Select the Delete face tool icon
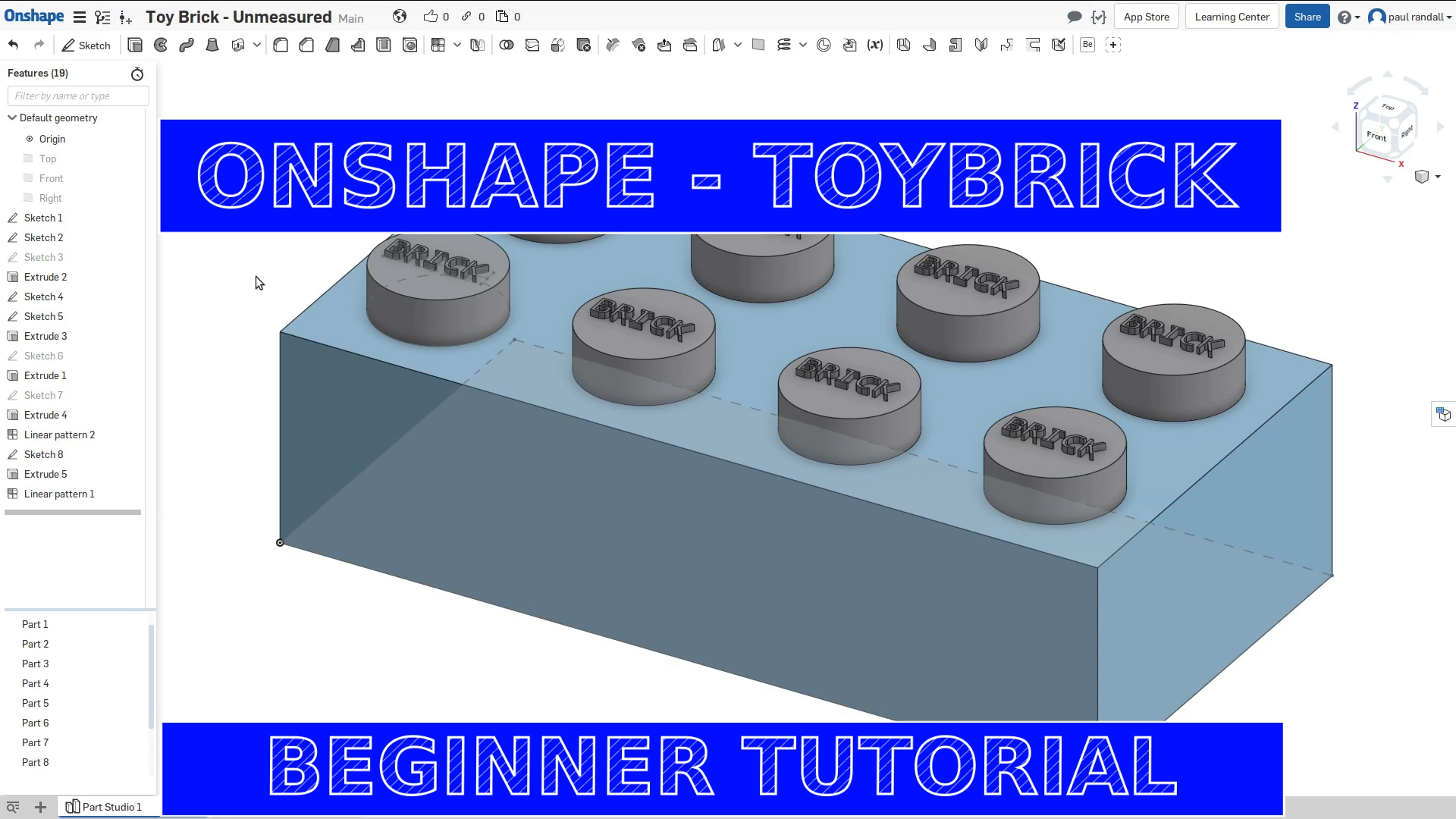Screen dimensions: 1456x819 [x=639, y=45]
